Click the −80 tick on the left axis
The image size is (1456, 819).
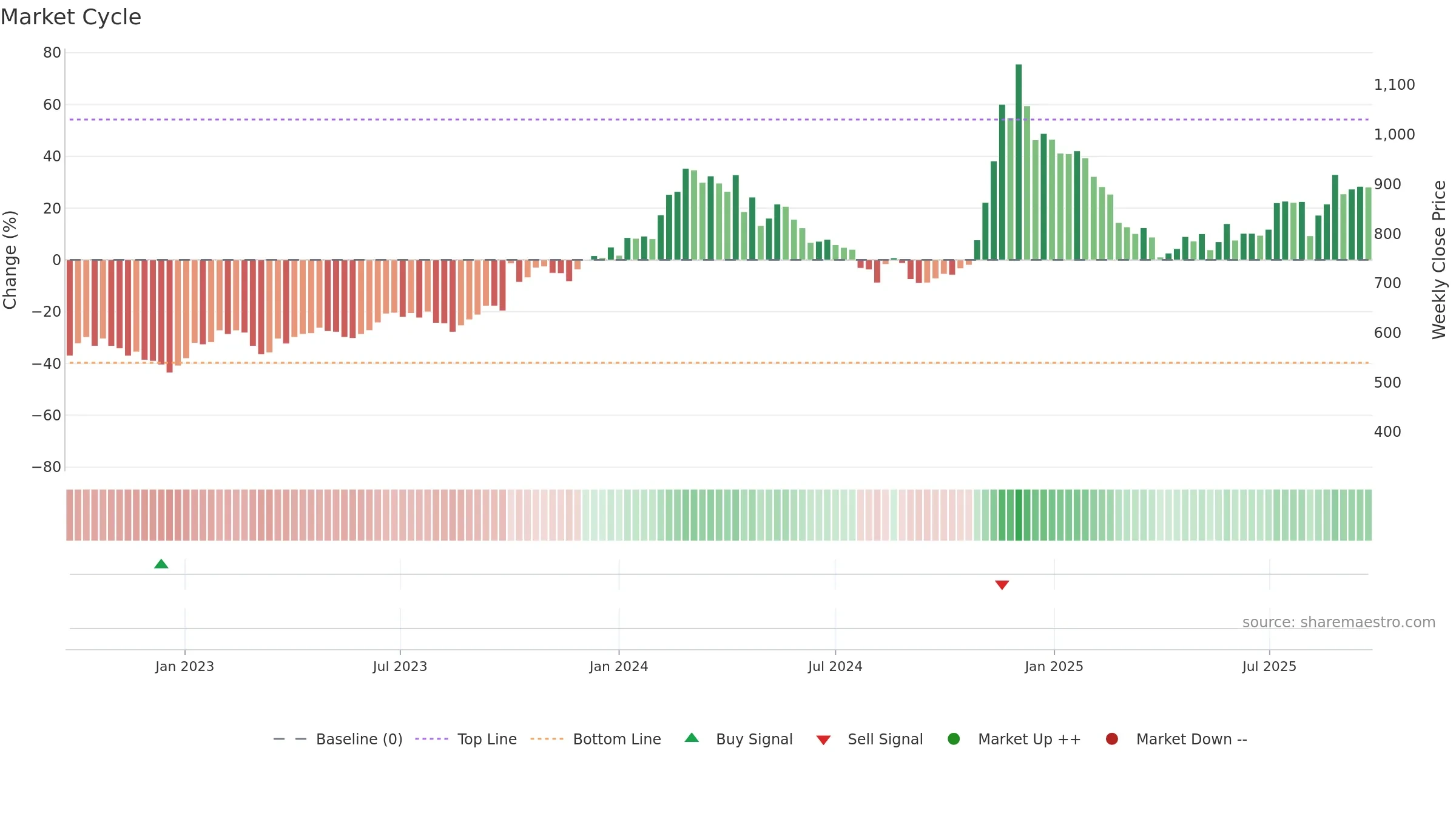pyautogui.click(x=47, y=467)
